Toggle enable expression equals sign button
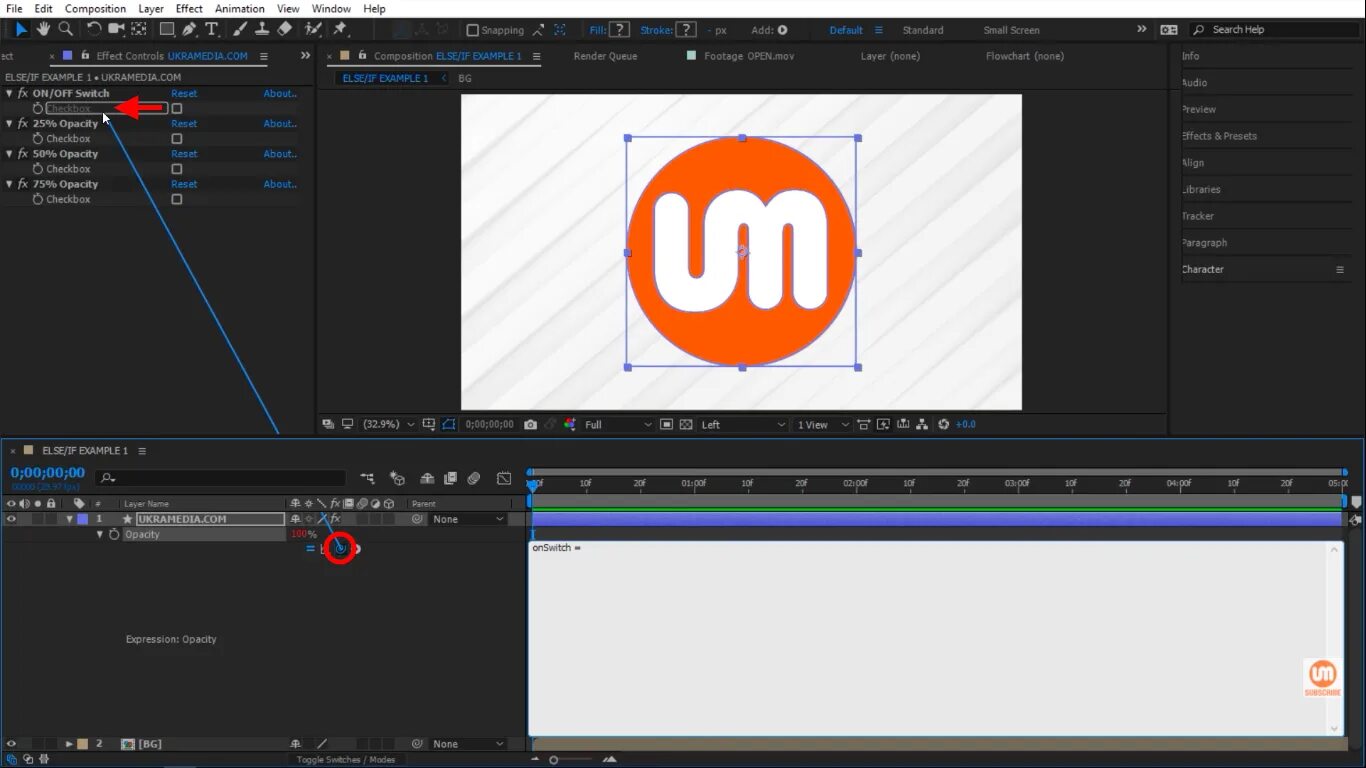The width and height of the screenshot is (1366, 768). tap(310, 548)
